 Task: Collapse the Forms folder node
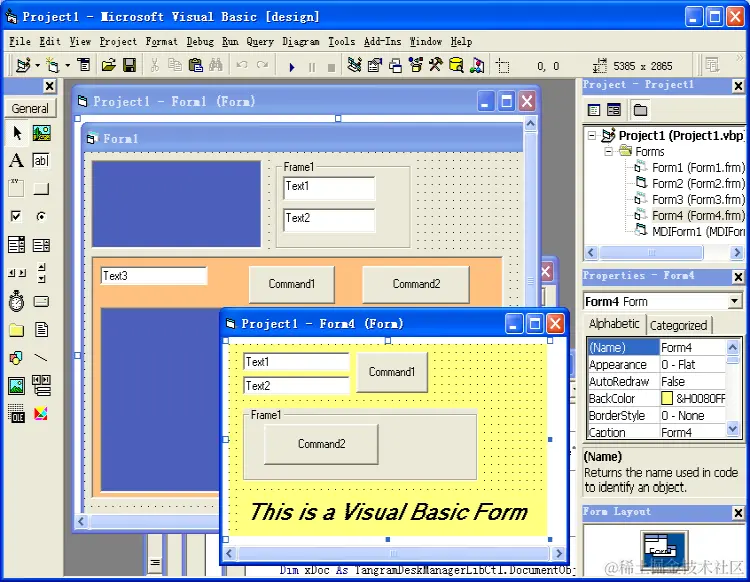[608, 152]
